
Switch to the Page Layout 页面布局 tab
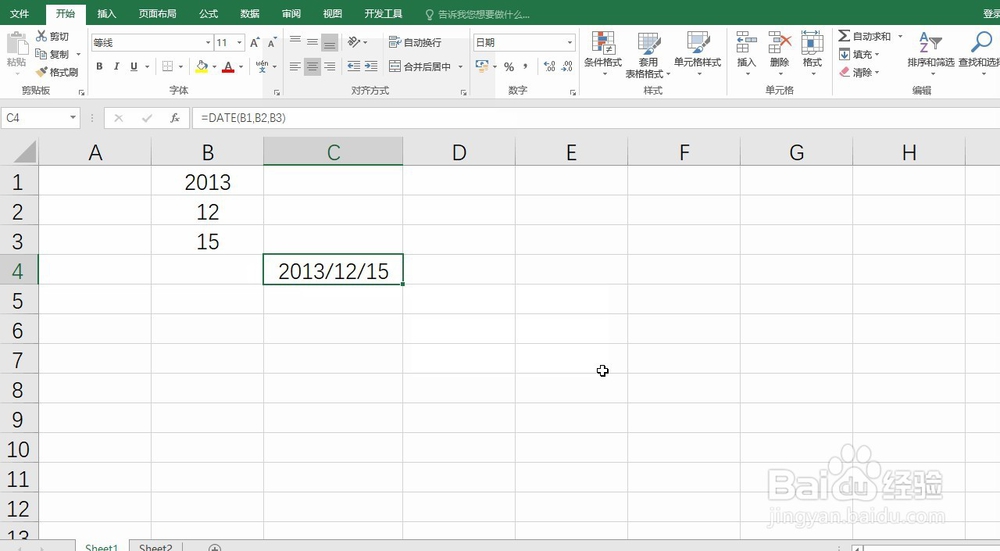pos(157,13)
